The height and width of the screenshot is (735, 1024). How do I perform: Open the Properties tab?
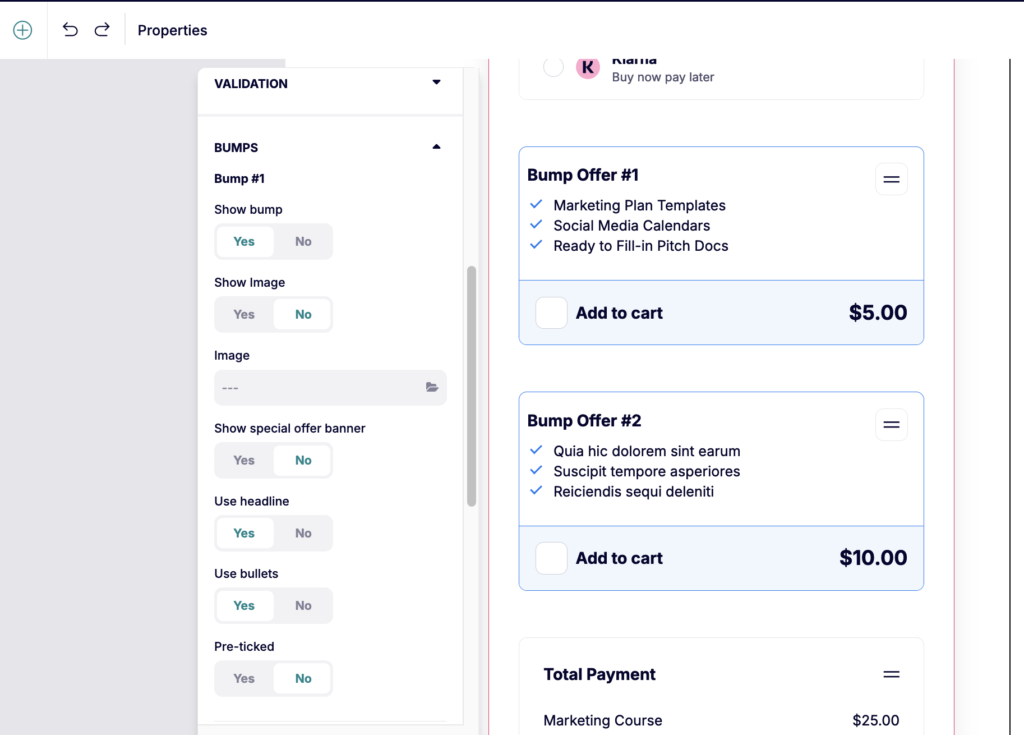click(x=172, y=30)
